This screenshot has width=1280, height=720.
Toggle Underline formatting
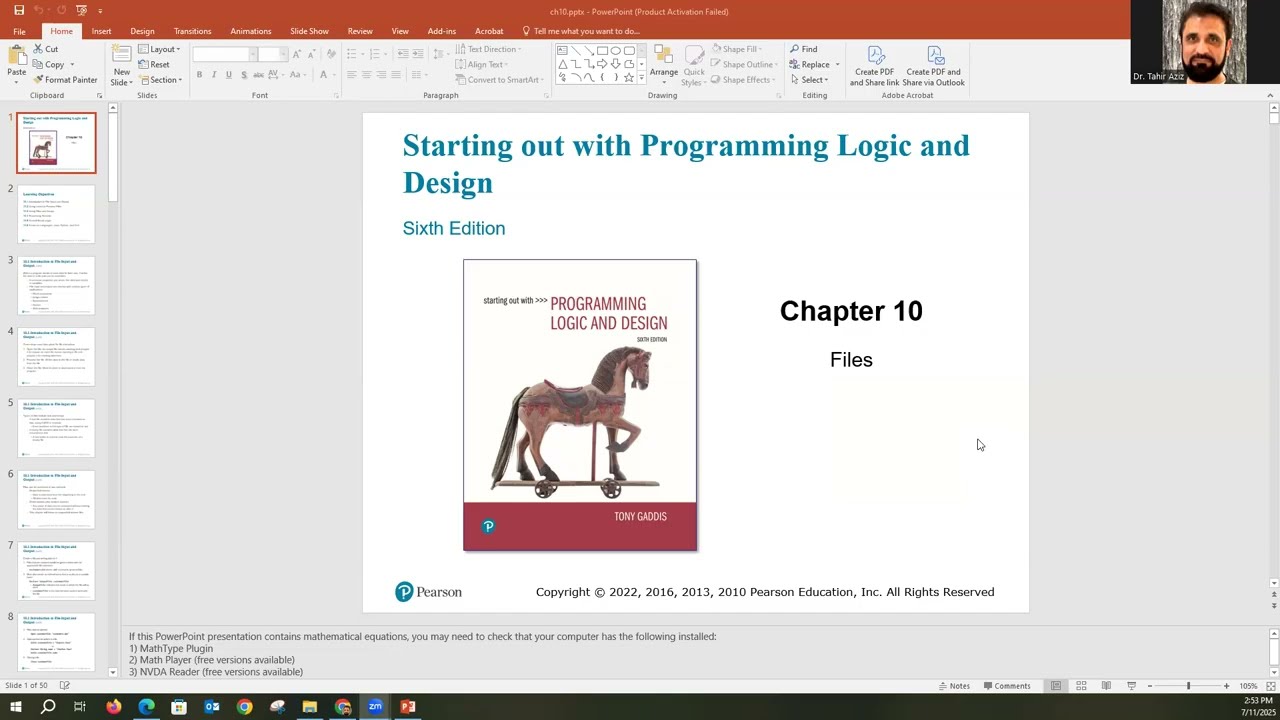(x=228, y=75)
